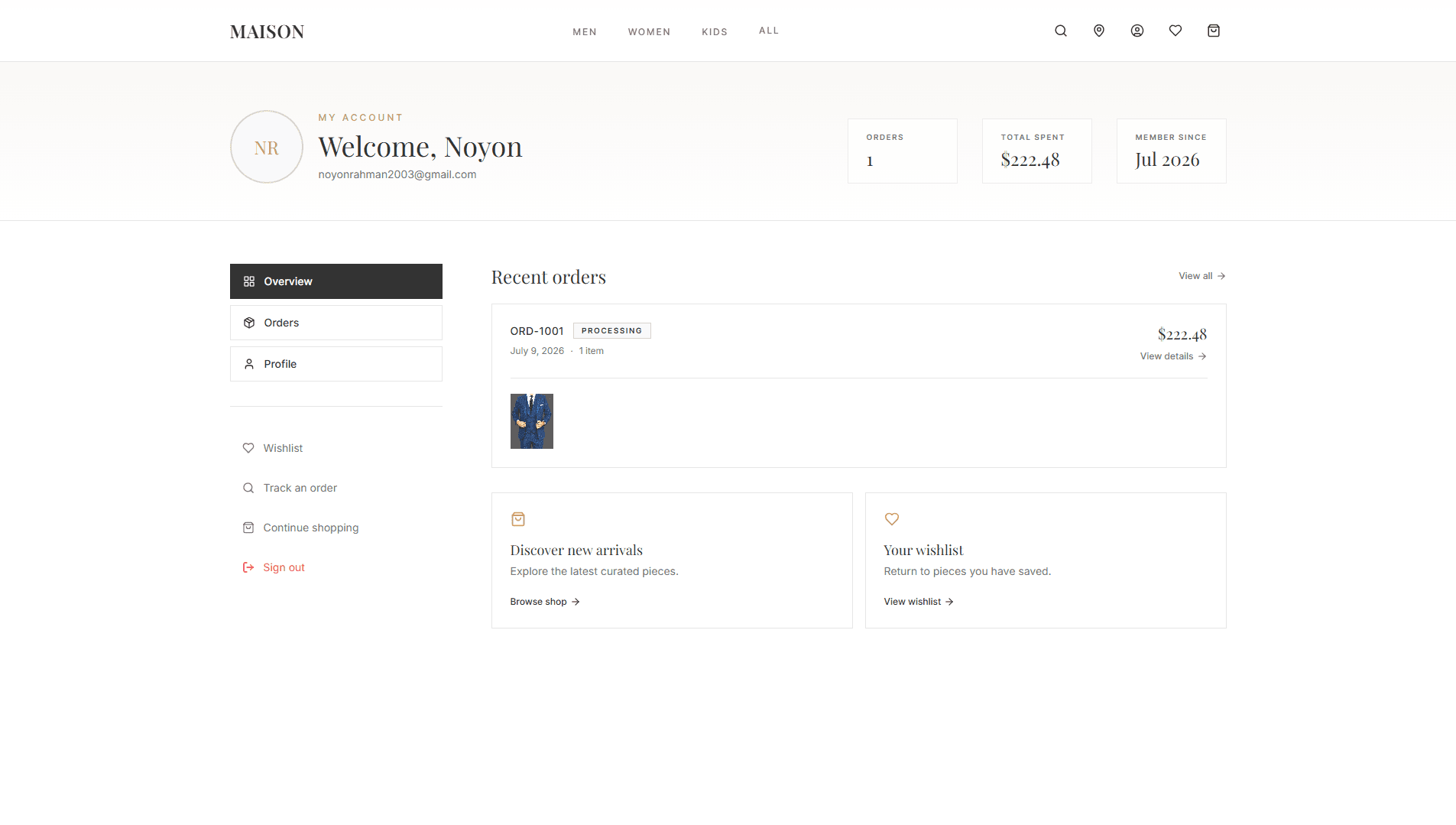The image size is (1456, 825).
Task: Click the ORDERS stat card
Action: tap(903, 151)
